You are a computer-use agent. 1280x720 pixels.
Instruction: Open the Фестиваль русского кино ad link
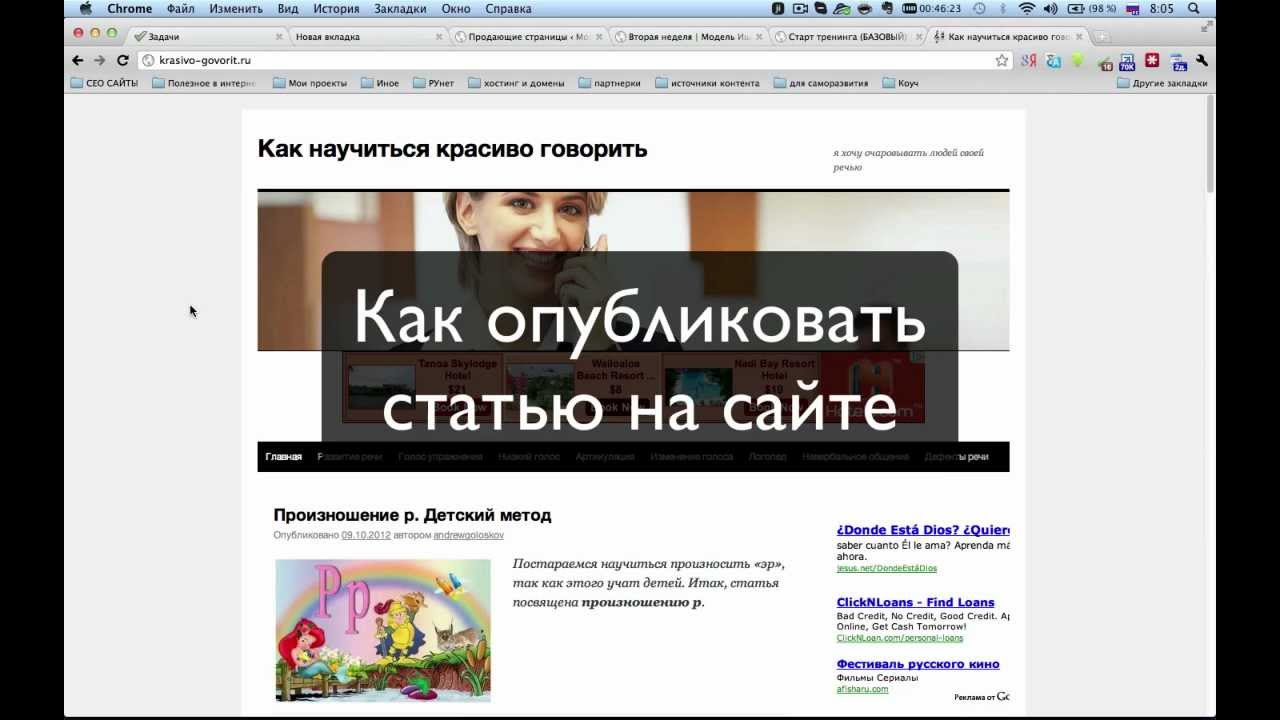coord(918,664)
